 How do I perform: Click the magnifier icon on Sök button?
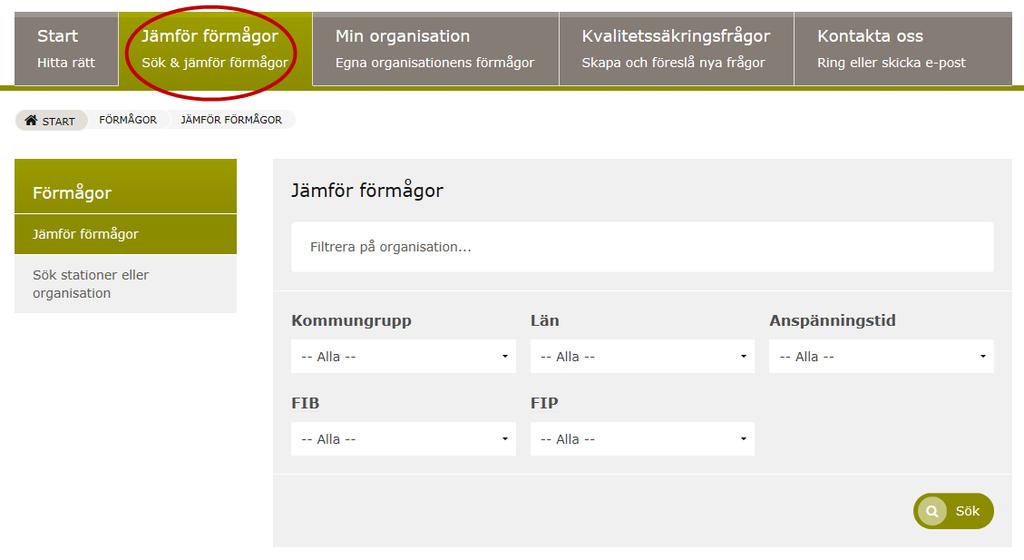point(932,511)
